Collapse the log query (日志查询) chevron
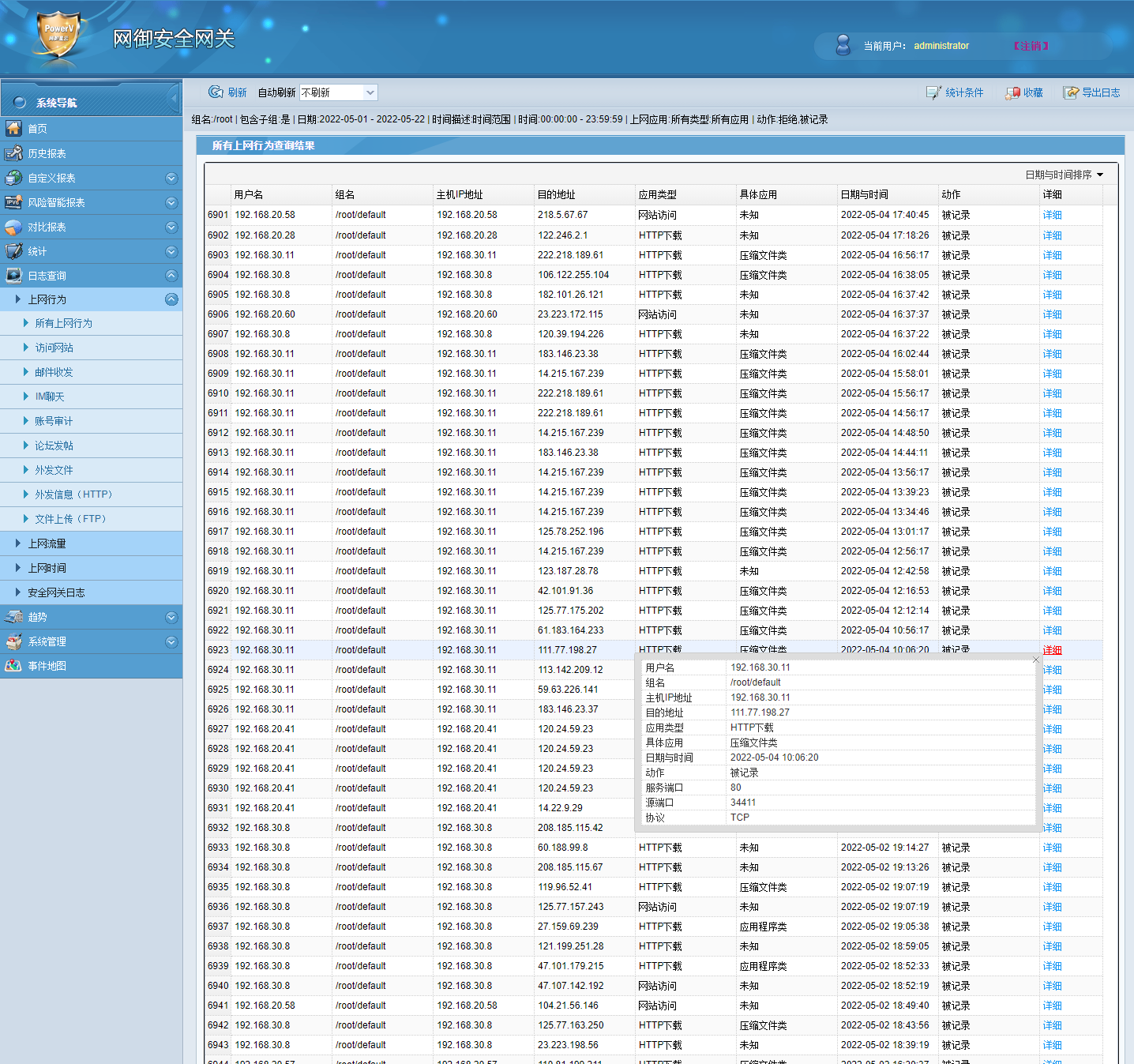The width and height of the screenshot is (1134, 1064). coord(171,276)
